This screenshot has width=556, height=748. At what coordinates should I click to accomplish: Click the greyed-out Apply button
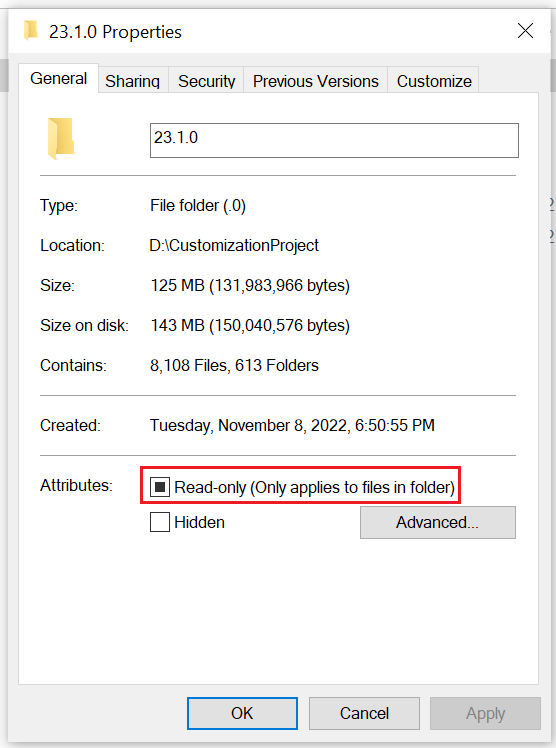(x=485, y=713)
